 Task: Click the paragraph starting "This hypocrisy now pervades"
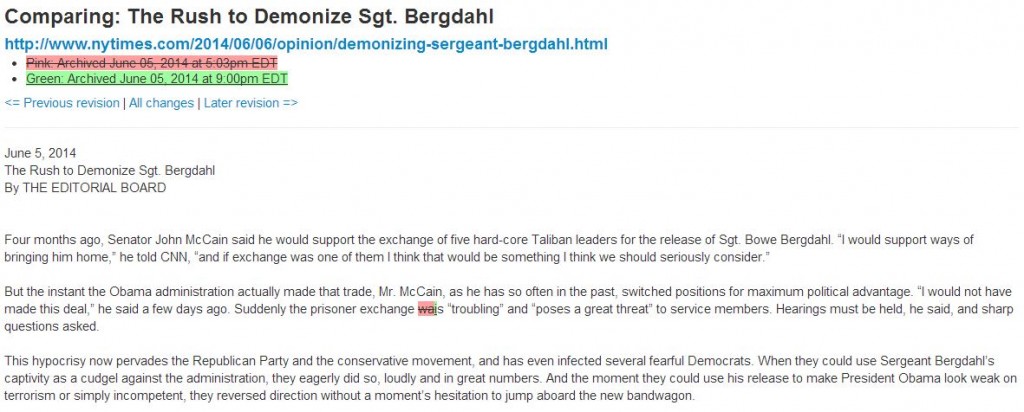511,378
